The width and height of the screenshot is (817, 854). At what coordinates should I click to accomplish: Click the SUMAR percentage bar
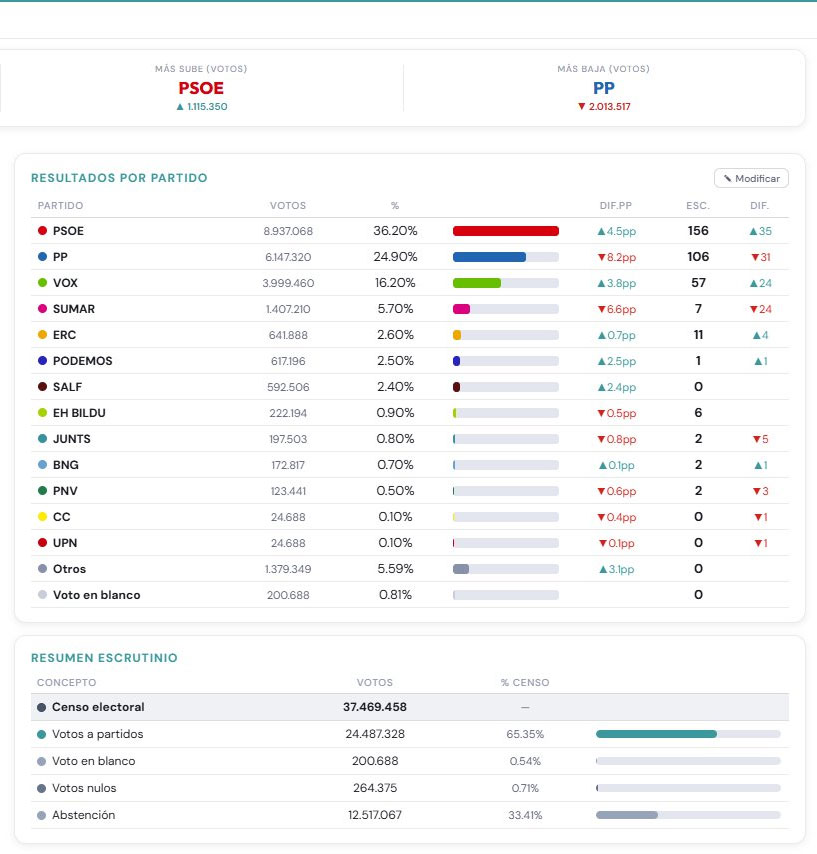pos(505,309)
